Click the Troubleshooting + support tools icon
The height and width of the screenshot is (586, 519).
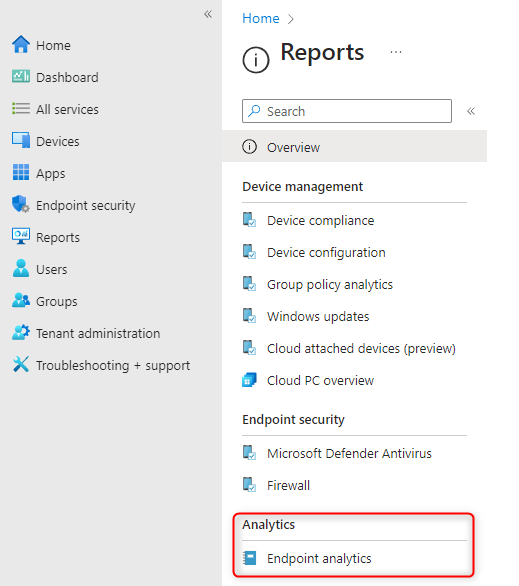[x=21, y=364]
